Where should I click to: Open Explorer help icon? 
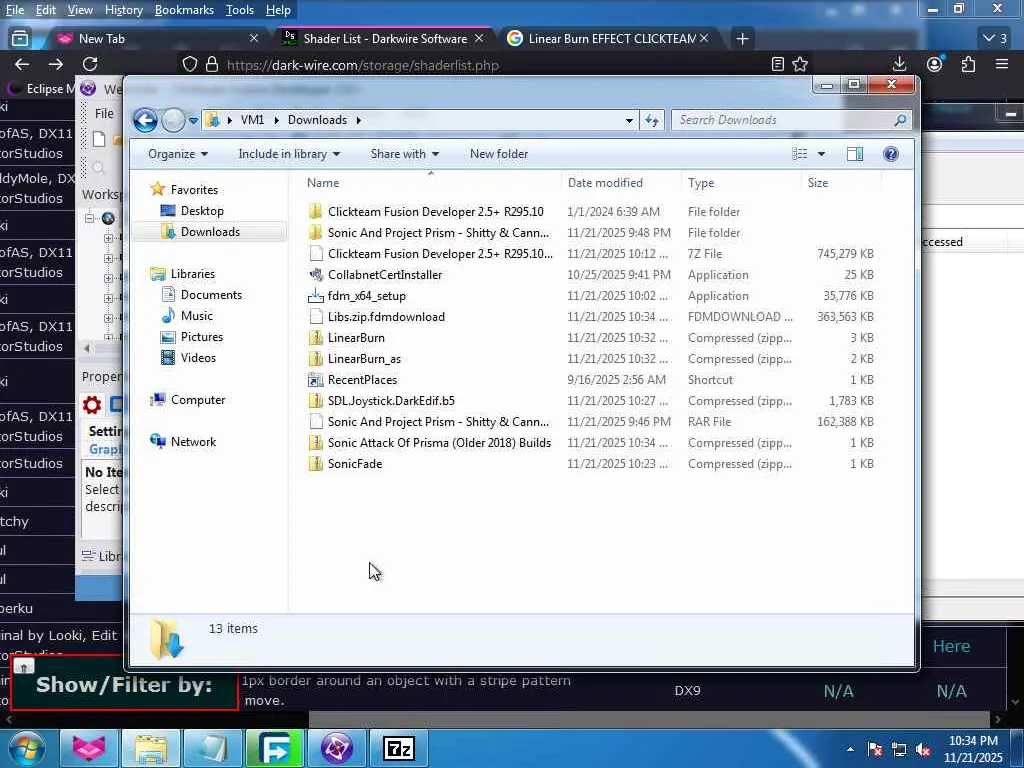(891, 154)
